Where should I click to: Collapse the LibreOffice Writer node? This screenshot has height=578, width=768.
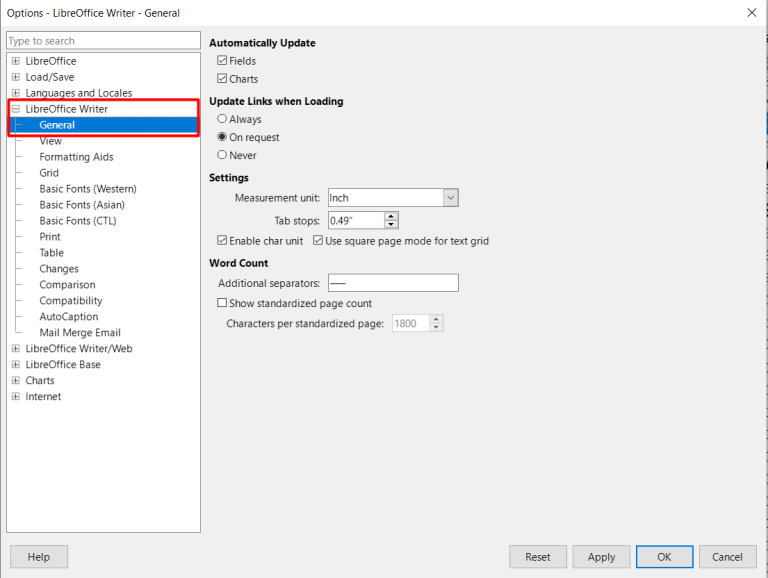point(16,109)
